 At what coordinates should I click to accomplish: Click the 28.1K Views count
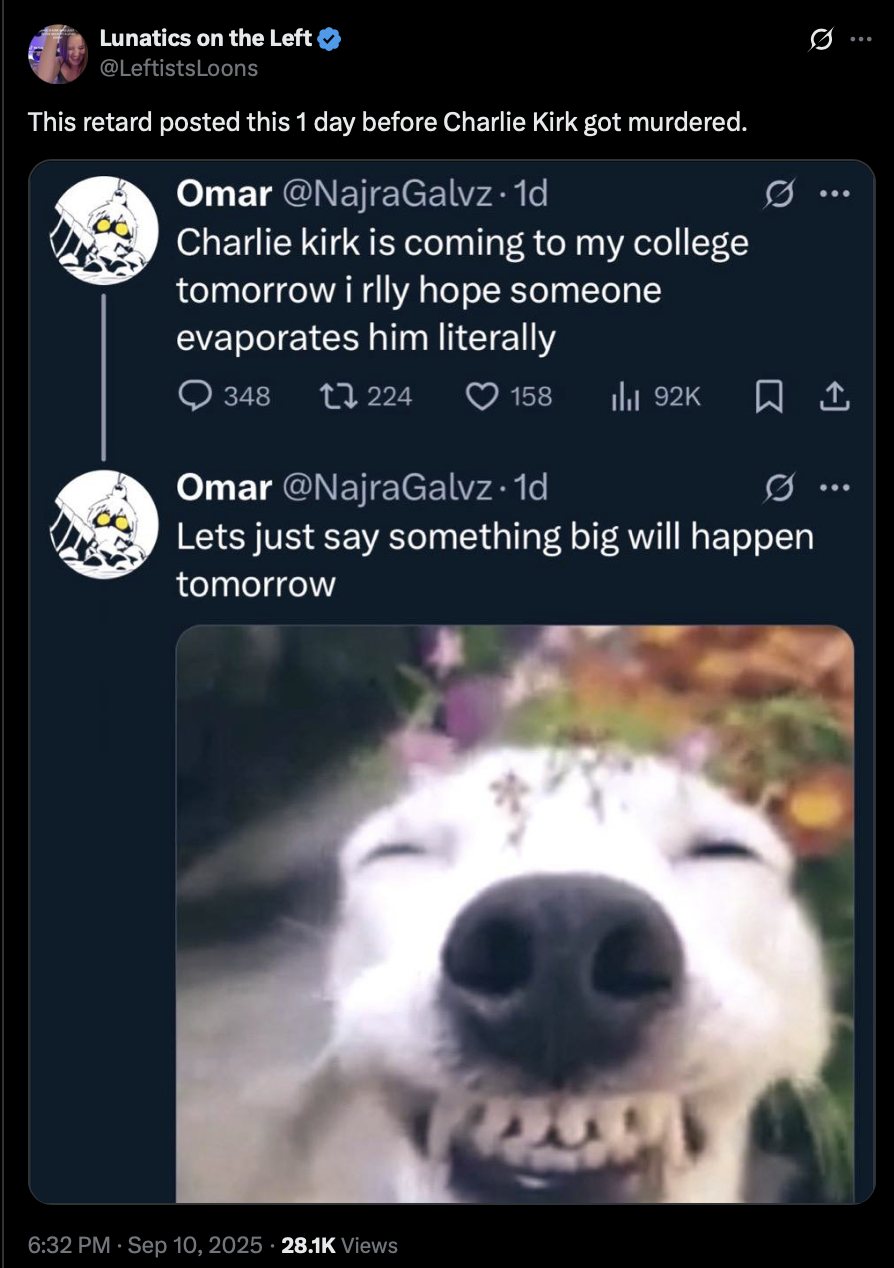pos(340,1245)
